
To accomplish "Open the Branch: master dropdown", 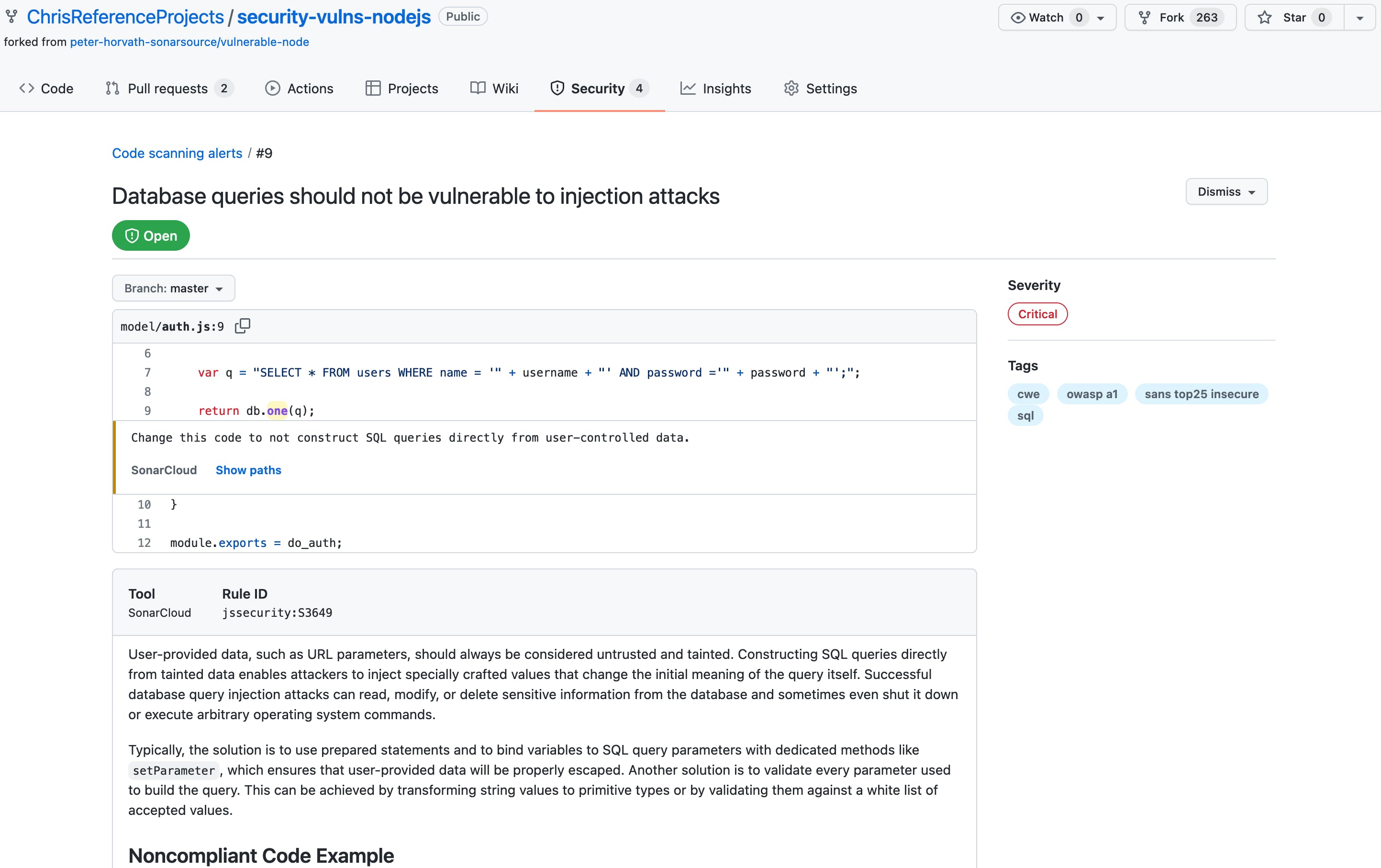I will click(173, 288).
